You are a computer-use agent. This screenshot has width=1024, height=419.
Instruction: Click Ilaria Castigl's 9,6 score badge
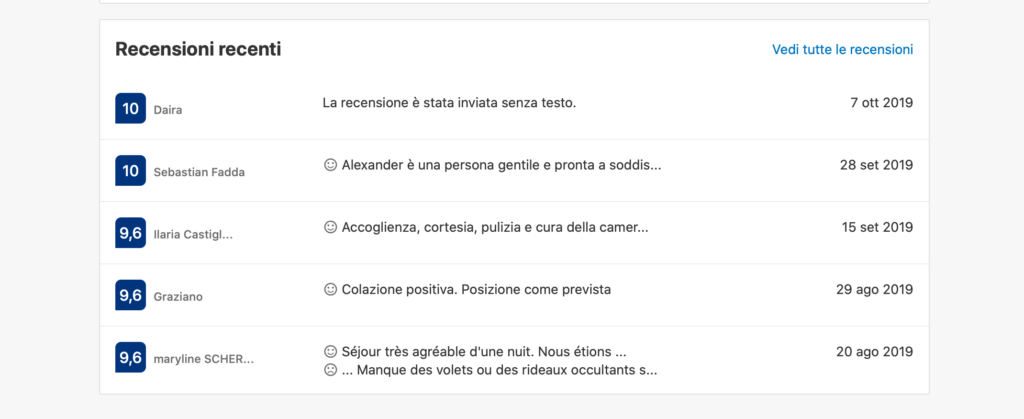click(131, 233)
